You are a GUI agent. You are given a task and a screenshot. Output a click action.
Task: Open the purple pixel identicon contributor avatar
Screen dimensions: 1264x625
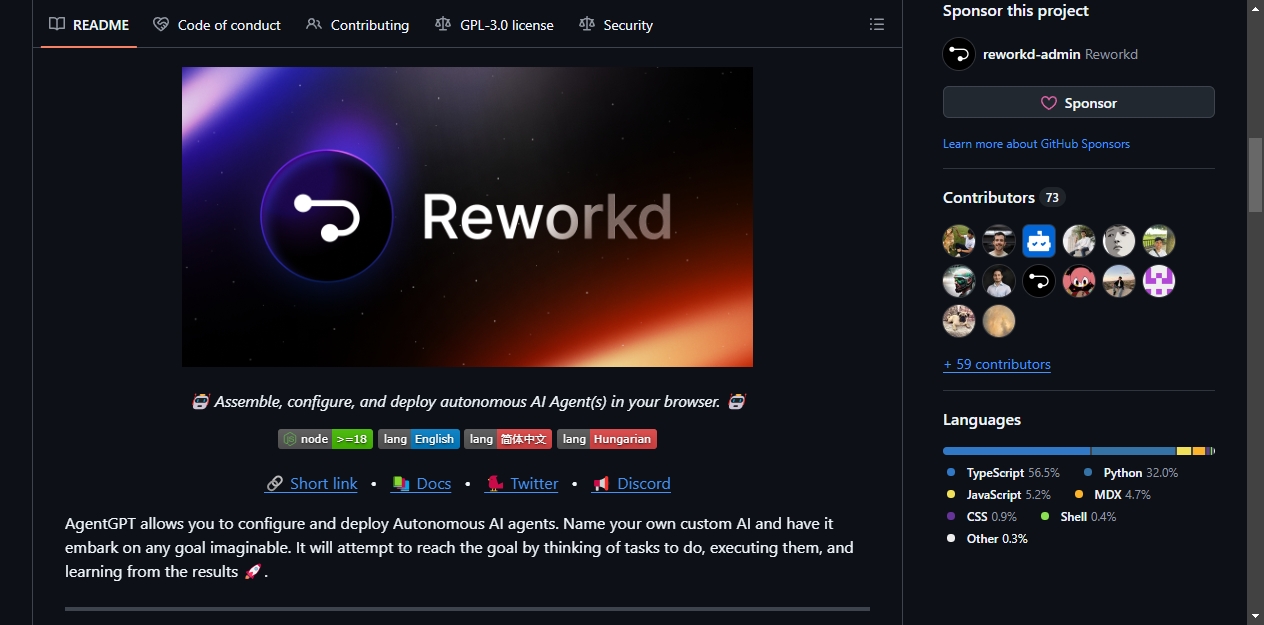[x=1159, y=281]
